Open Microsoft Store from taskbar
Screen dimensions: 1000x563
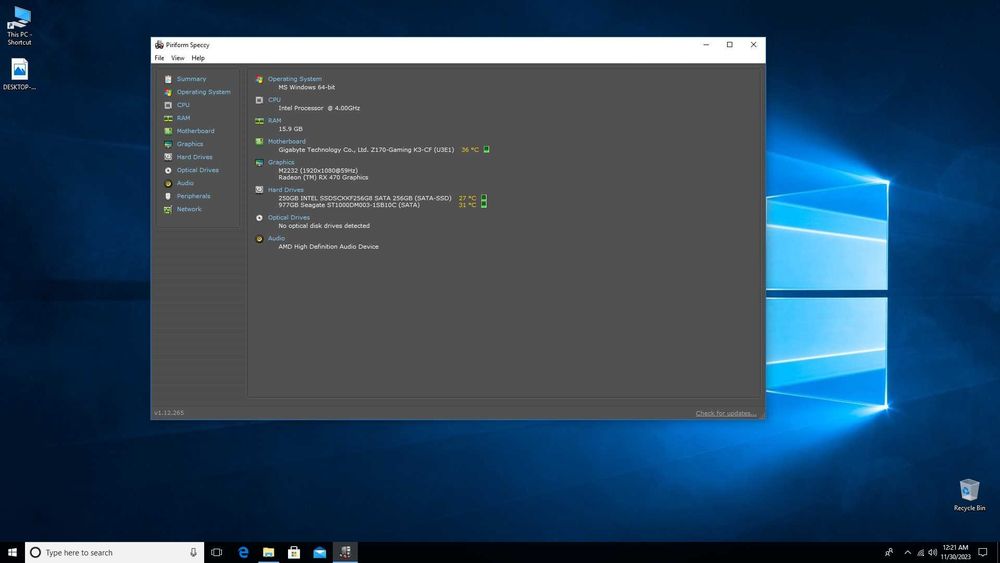coord(294,552)
